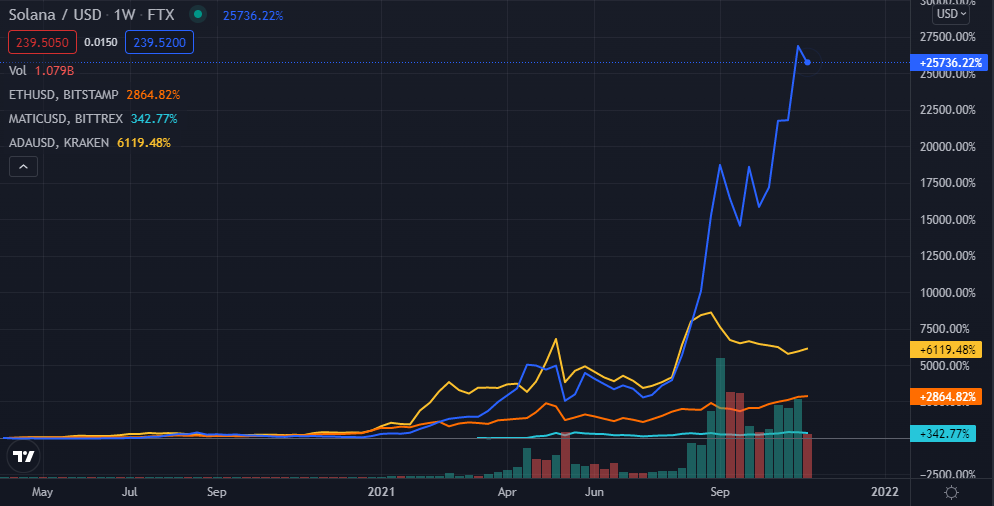994x506 pixels.
Task: Click the 20000.00% scale label
Action: tap(948, 146)
